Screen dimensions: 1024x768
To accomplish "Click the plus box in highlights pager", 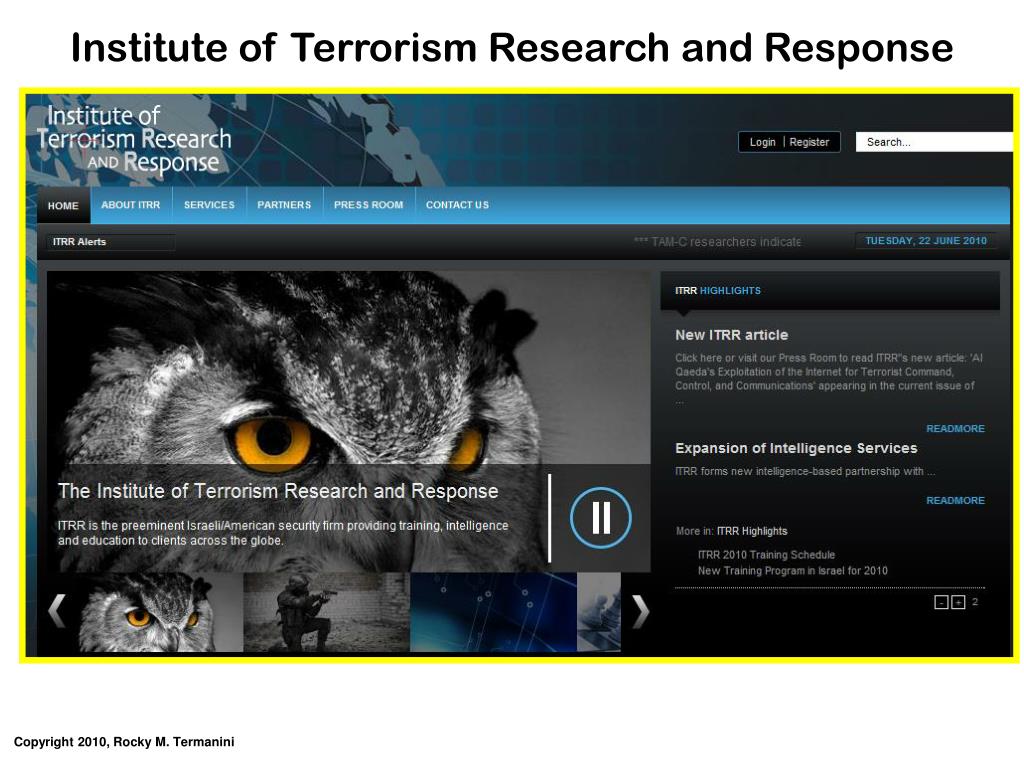I will point(958,602).
